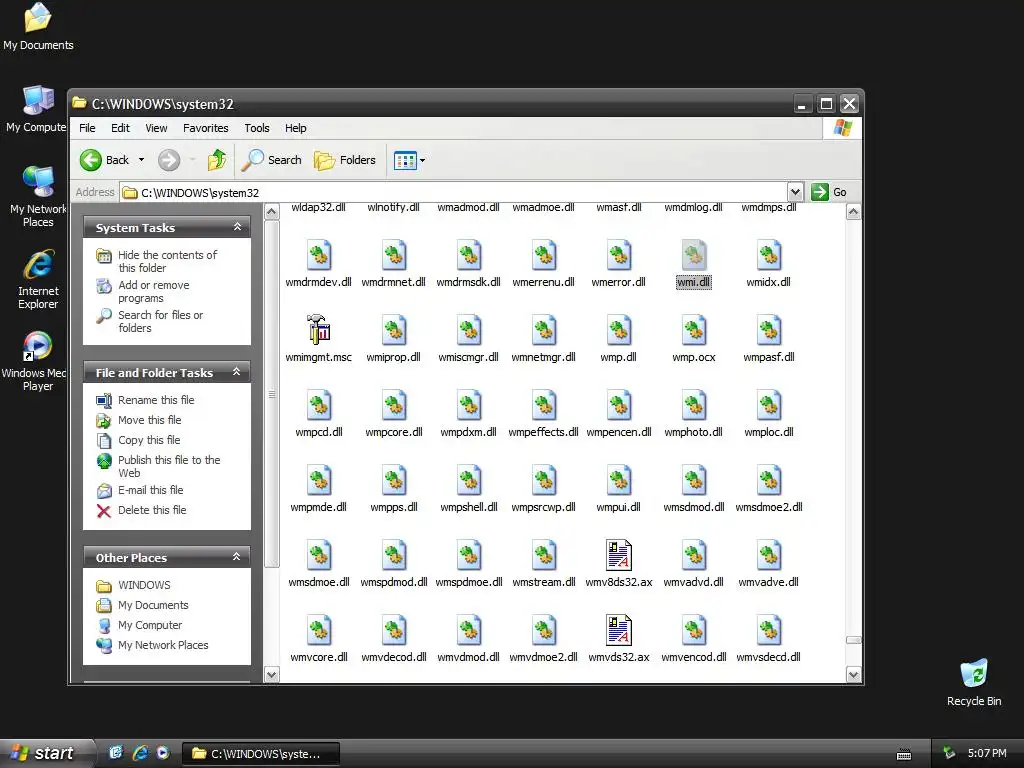Click Move this file link
Screen dimensions: 1024x768
coord(150,420)
